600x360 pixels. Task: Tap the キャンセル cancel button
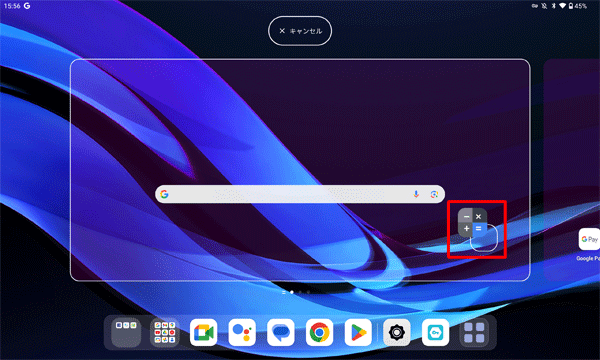300,31
